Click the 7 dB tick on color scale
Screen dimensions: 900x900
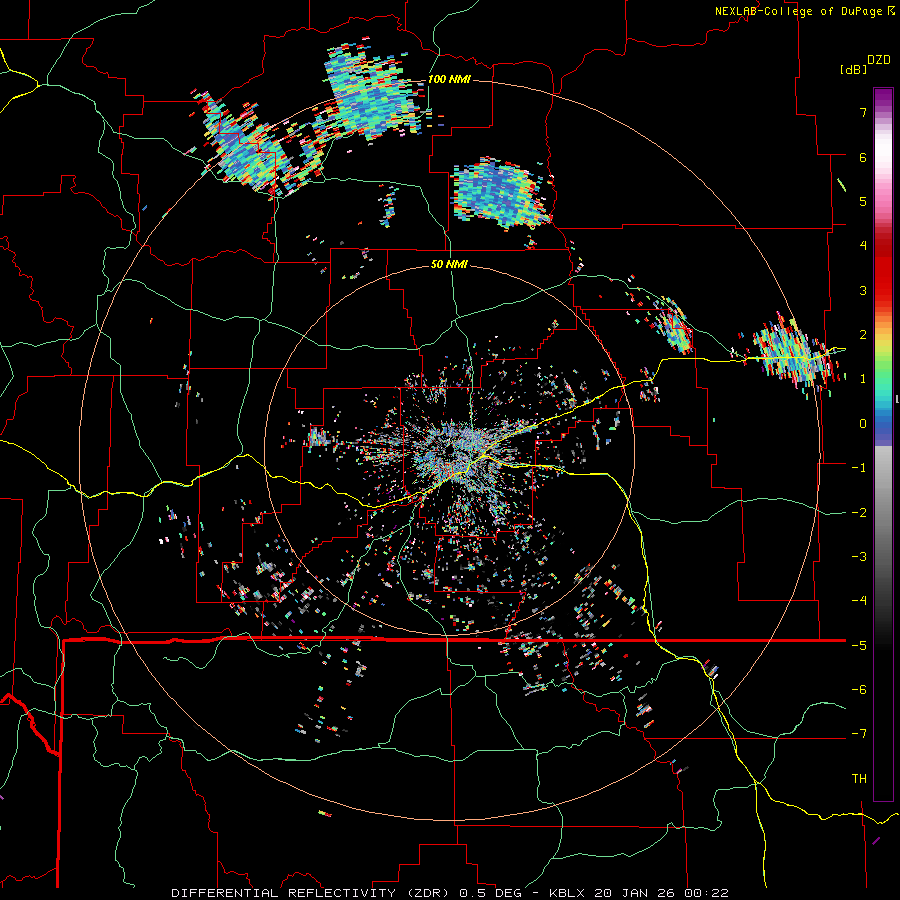pyautogui.click(x=863, y=112)
